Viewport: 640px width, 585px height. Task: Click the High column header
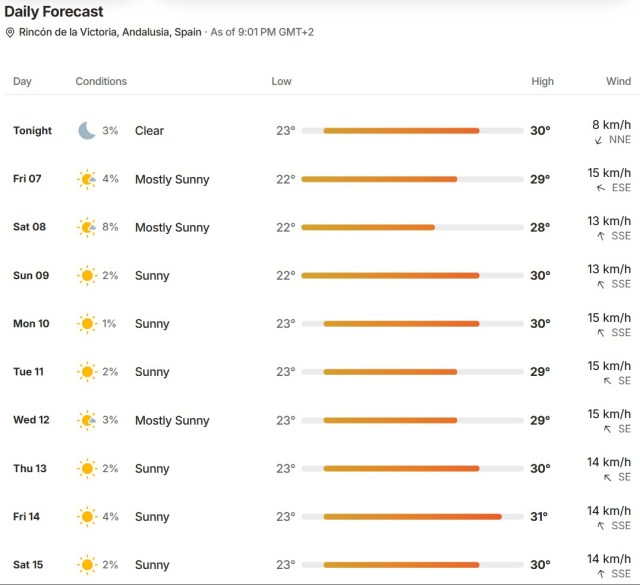tap(542, 81)
